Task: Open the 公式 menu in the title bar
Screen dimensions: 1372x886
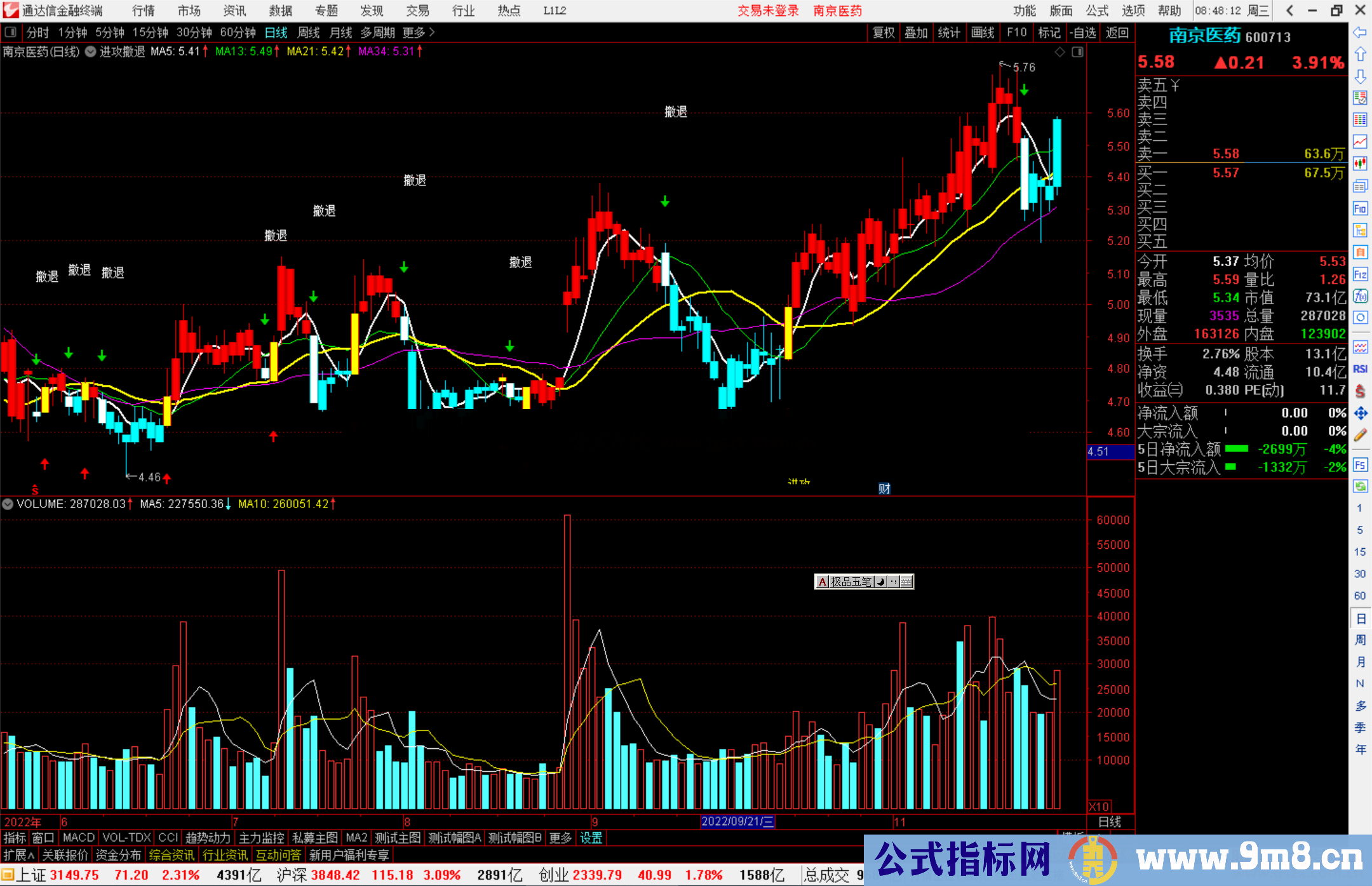Action: [x=1096, y=11]
